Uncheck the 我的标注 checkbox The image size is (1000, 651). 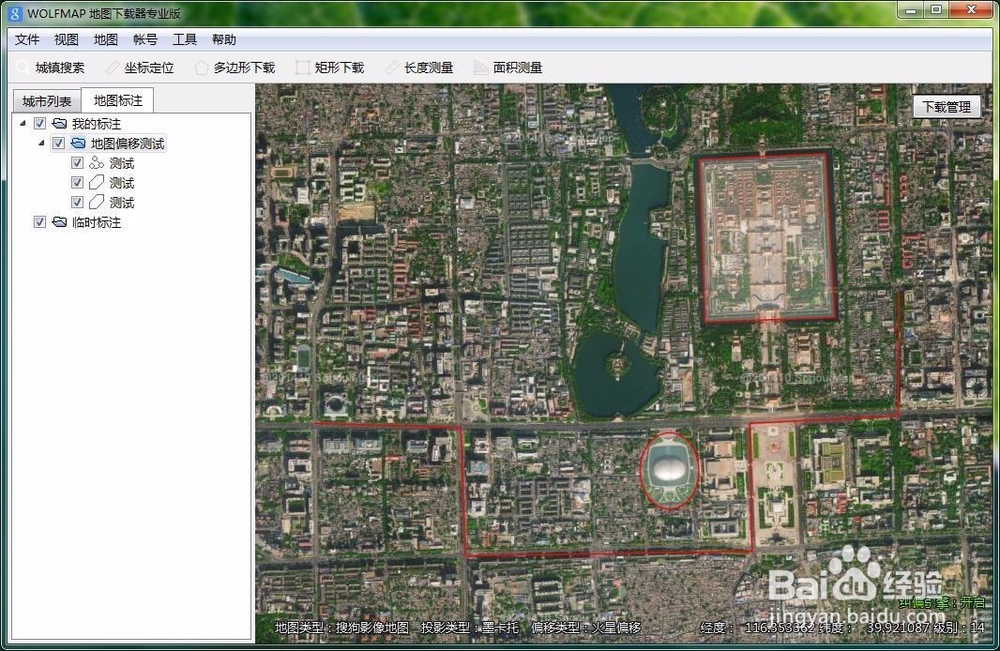point(39,123)
